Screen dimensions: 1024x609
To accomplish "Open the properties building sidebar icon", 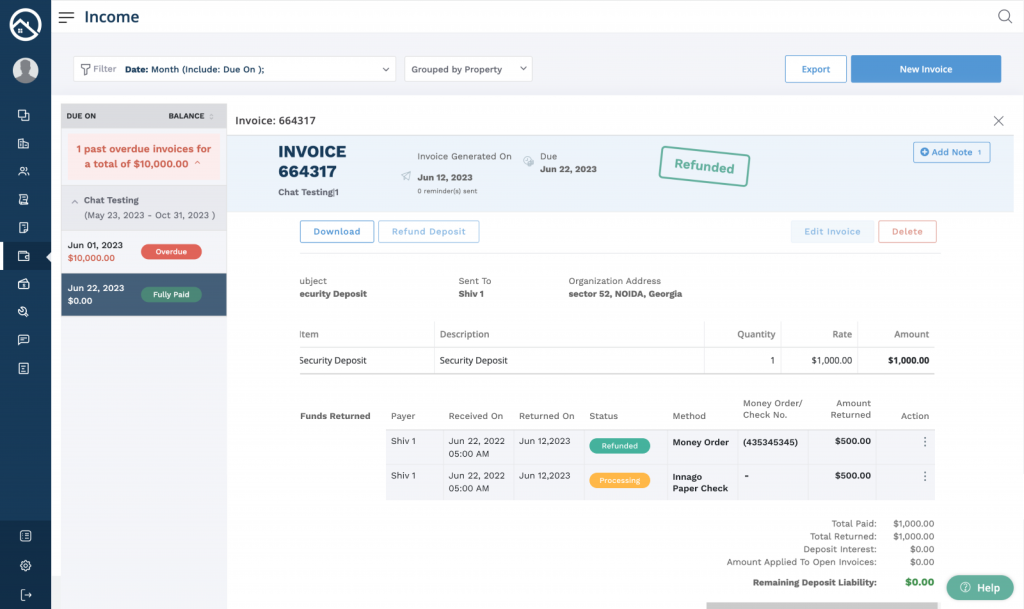I will [24, 143].
